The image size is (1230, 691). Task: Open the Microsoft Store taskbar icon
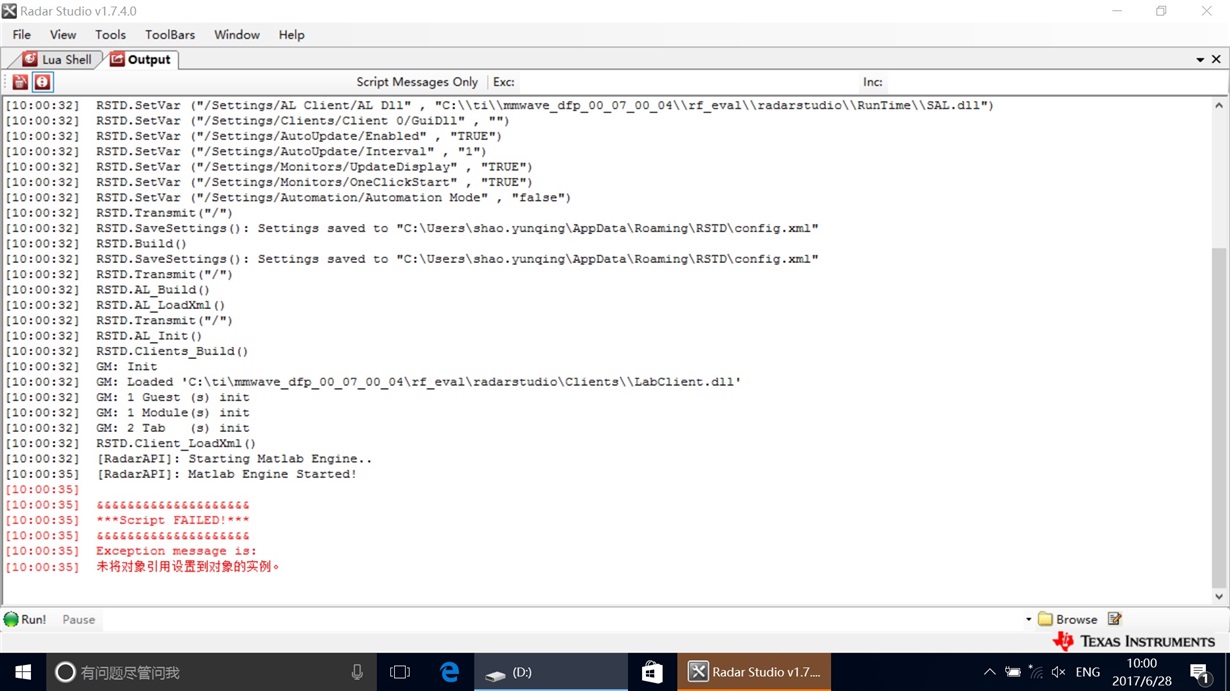click(652, 672)
